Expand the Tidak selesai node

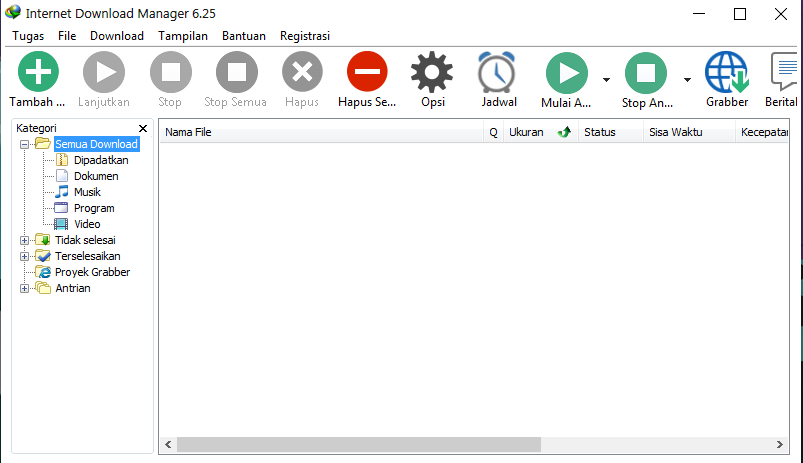click(24, 240)
